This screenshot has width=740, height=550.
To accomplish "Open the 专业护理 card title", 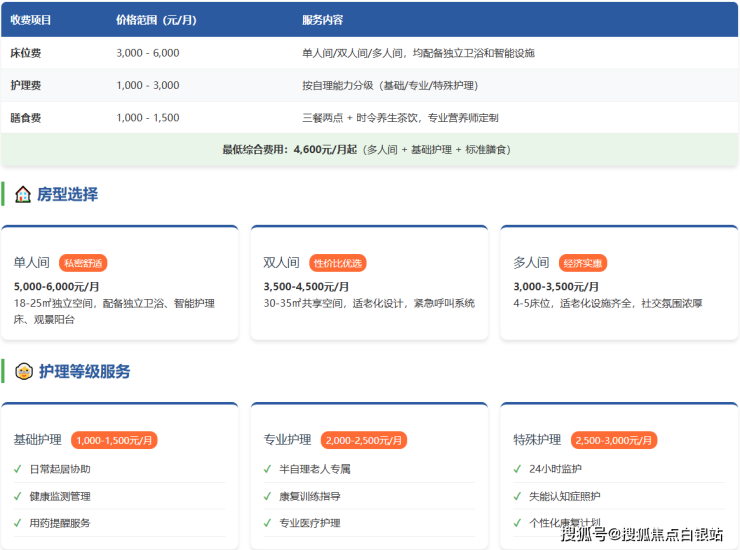I will tap(289, 440).
